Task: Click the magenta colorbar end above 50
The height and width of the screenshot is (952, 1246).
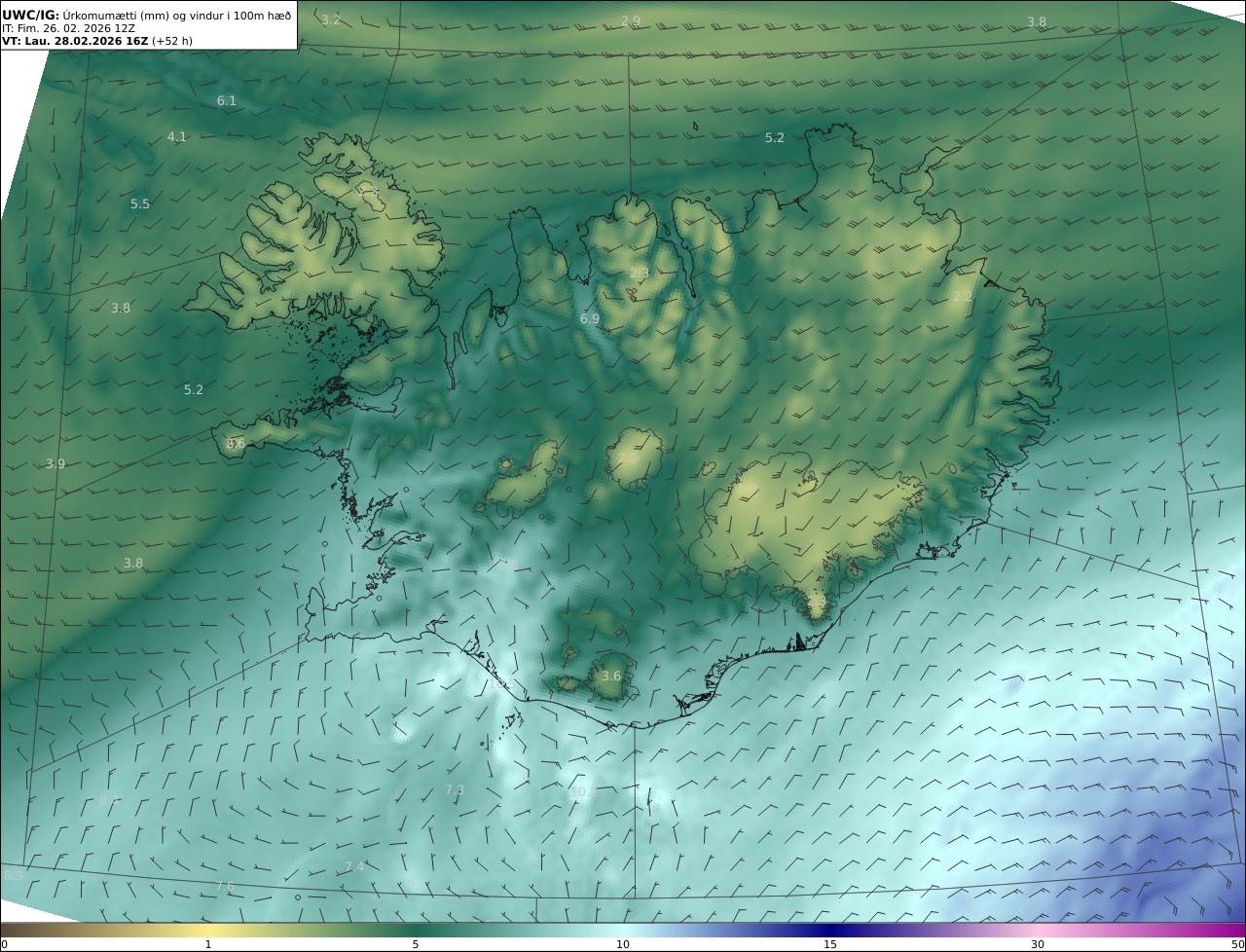Action: [1234, 929]
